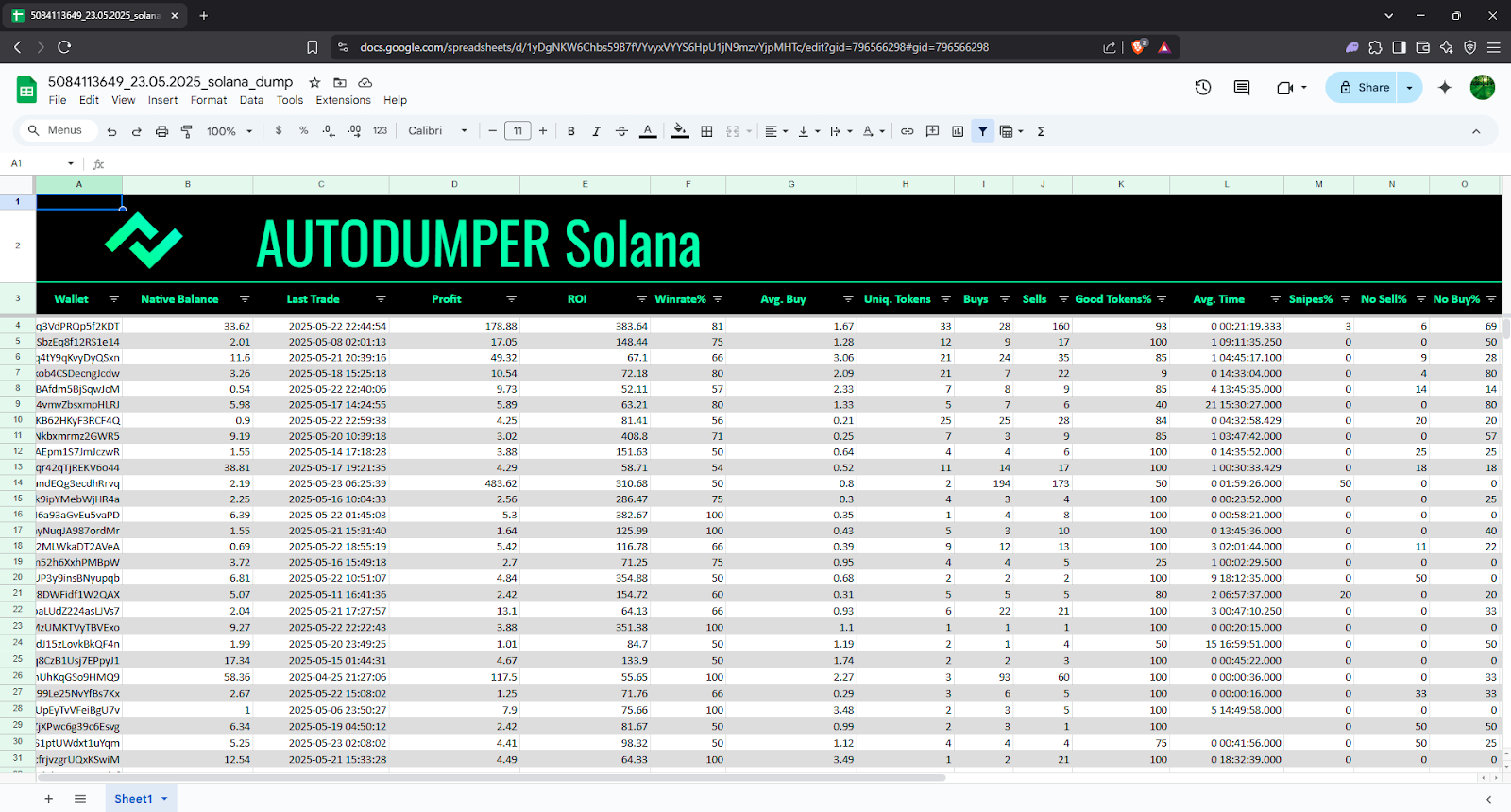Format selection as percent

[x=304, y=130]
